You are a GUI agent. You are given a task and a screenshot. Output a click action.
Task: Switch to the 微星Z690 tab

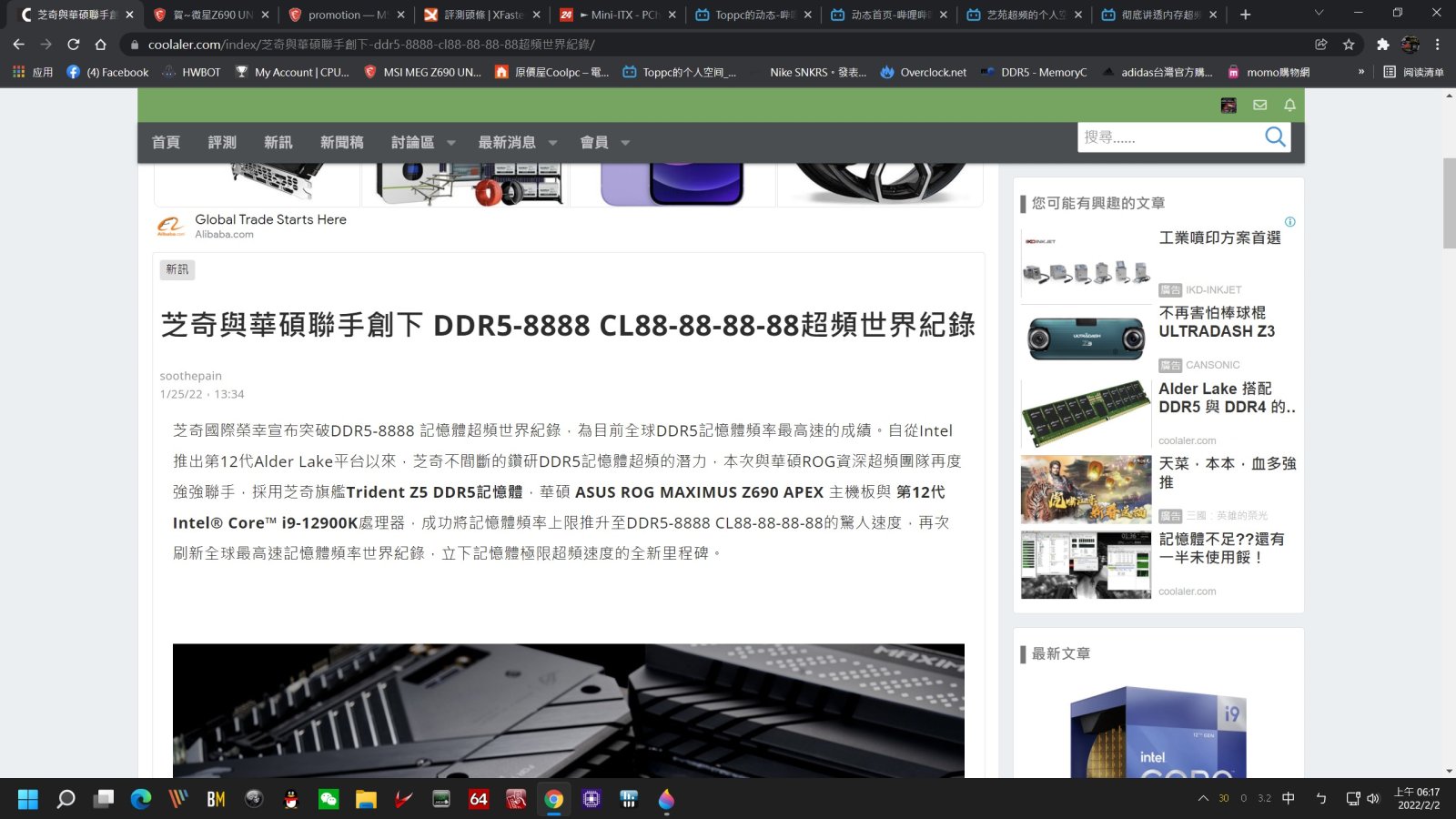tap(211, 15)
